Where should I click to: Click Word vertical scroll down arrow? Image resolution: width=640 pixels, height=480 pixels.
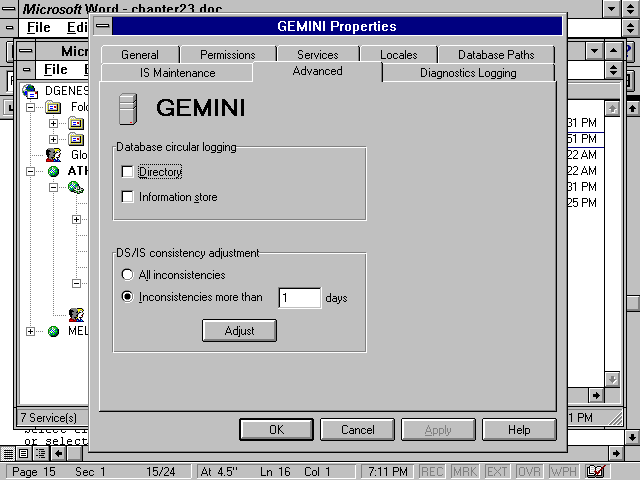(632, 437)
